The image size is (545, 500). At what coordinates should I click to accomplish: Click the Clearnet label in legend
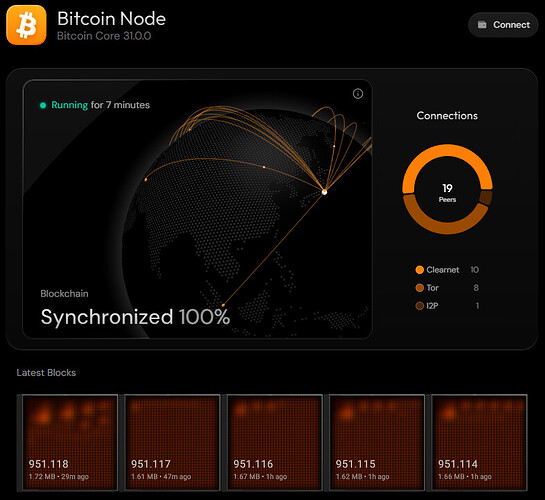click(x=442, y=270)
